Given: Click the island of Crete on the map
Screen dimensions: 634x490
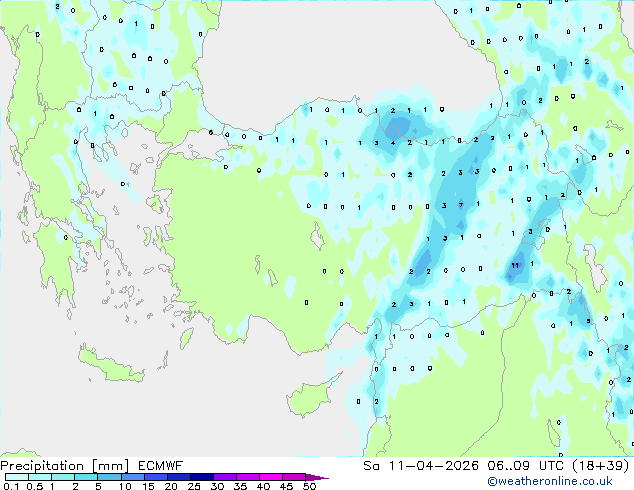Looking at the screenshot, I should pos(110,365).
